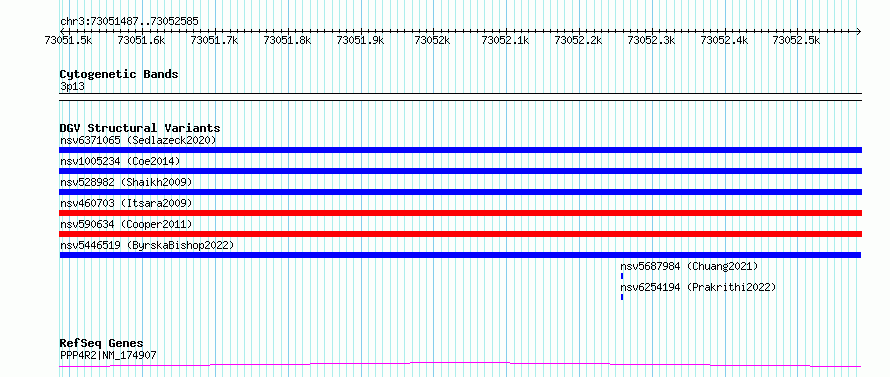The height and width of the screenshot is (377, 890).
Task: Click the PPP4R2|NM_174907 gene label
Action: [108, 356]
